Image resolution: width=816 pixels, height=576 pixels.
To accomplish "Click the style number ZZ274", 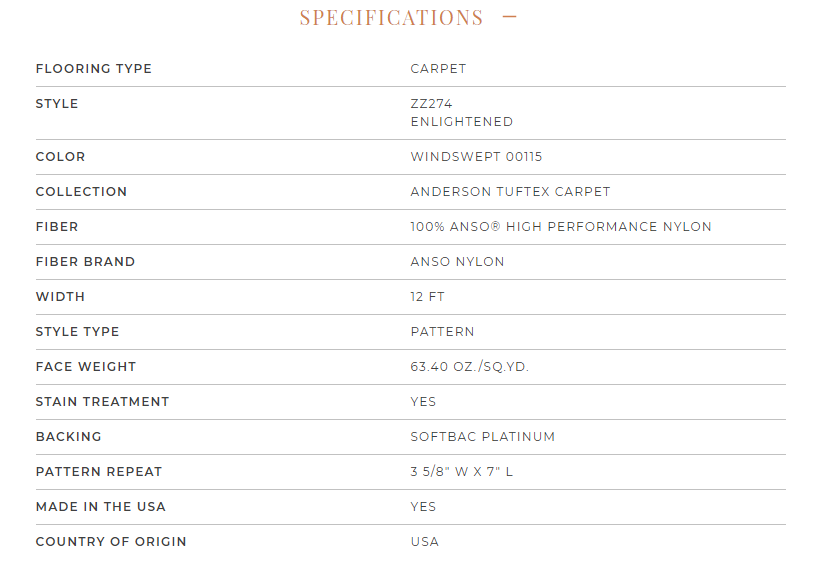I will (431, 104).
